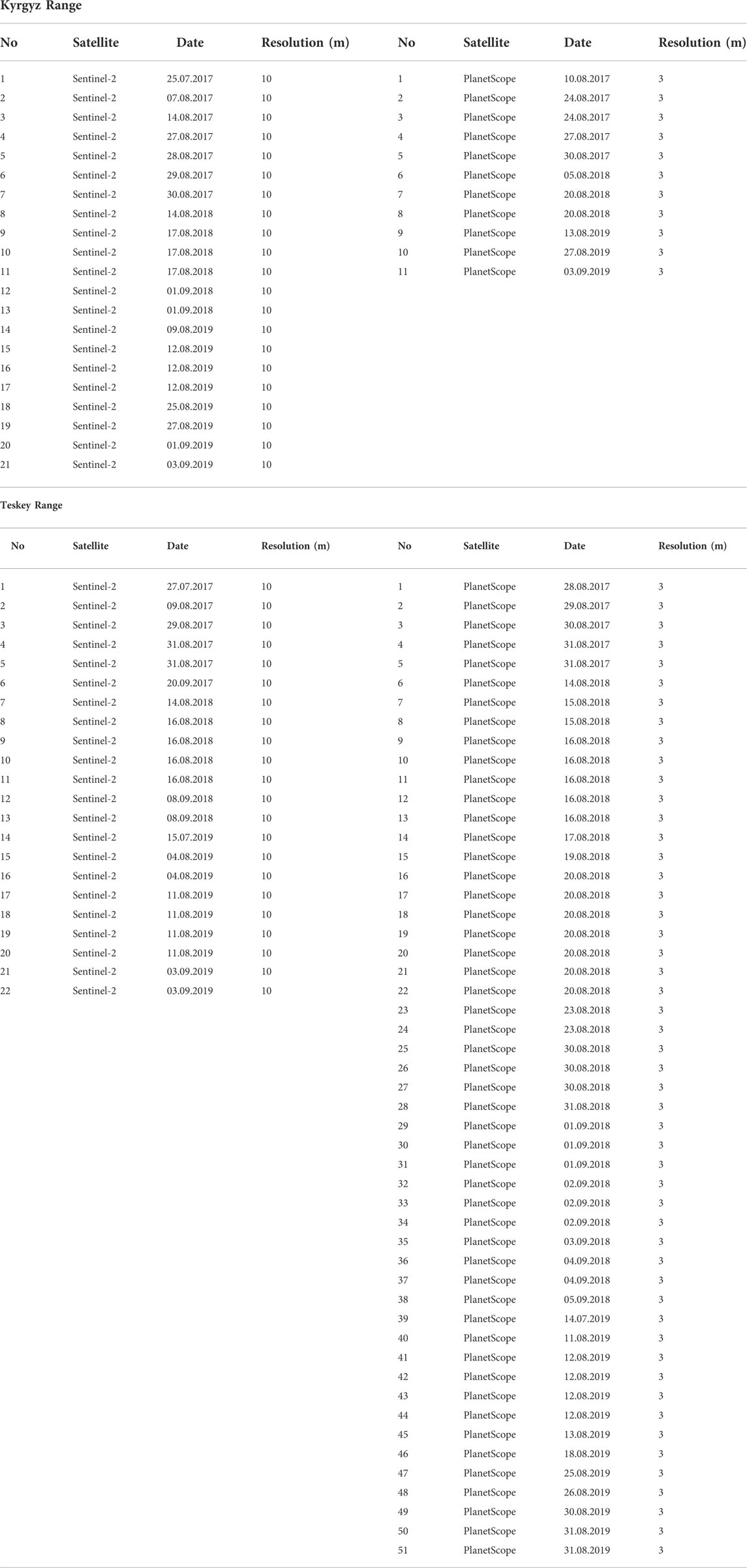This screenshot has height=1568, width=747.
Task: Click row number 23
Action: pos(403,1010)
